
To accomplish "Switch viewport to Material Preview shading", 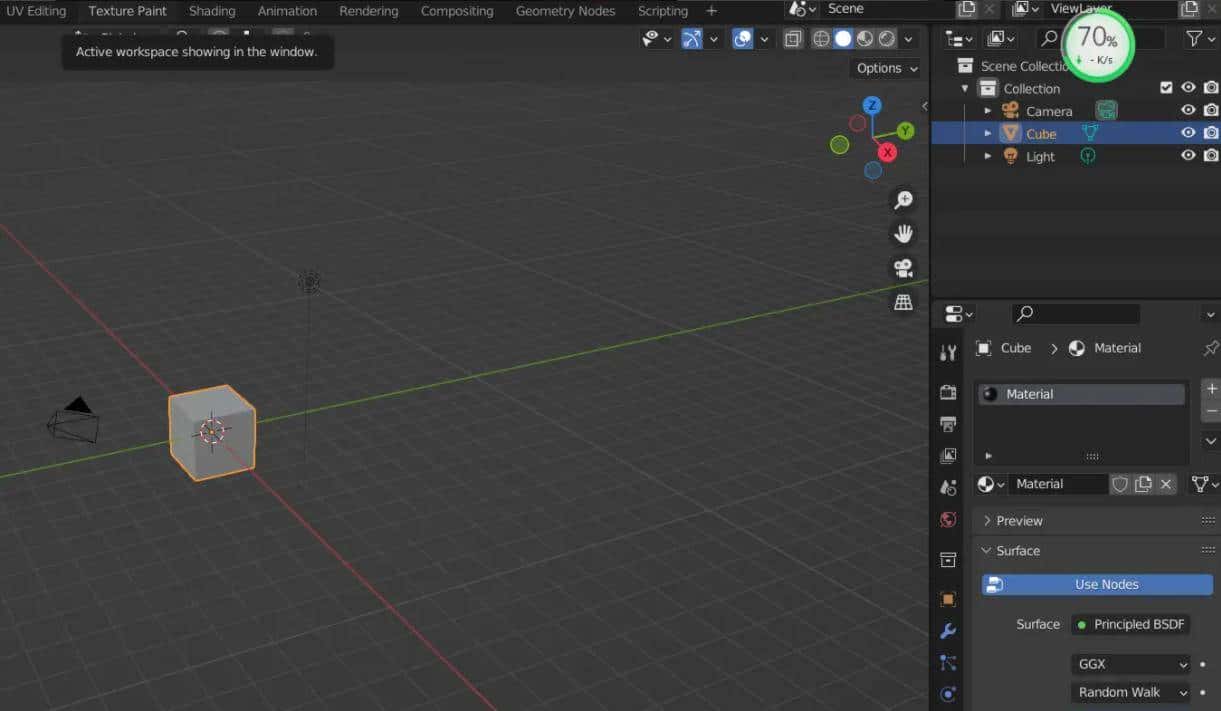I will [x=864, y=38].
